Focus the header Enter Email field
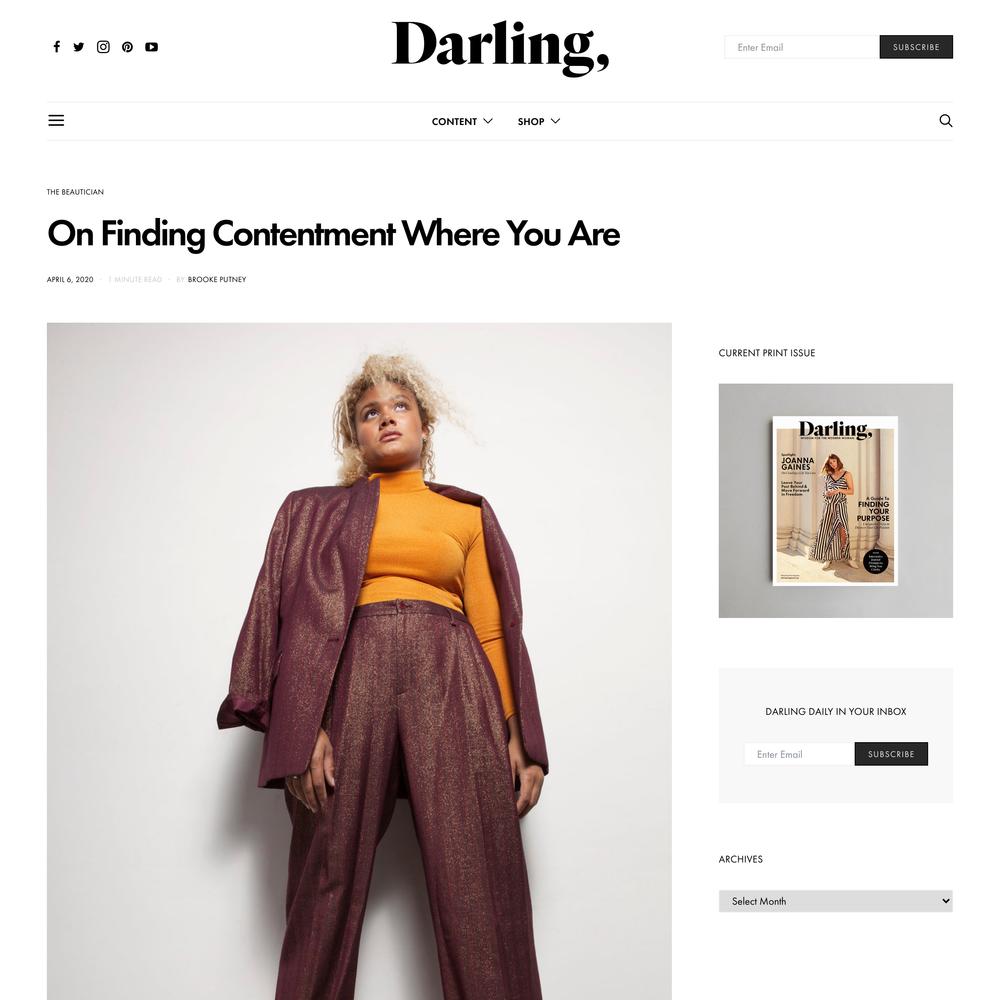Screen dimensions: 1000x1000 pos(802,47)
